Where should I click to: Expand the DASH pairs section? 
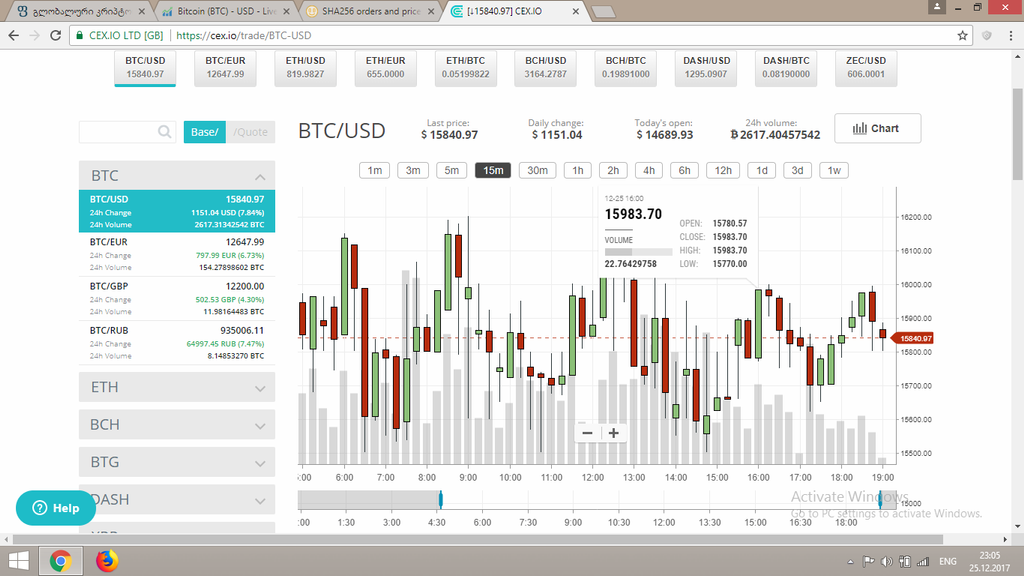tap(177, 500)
